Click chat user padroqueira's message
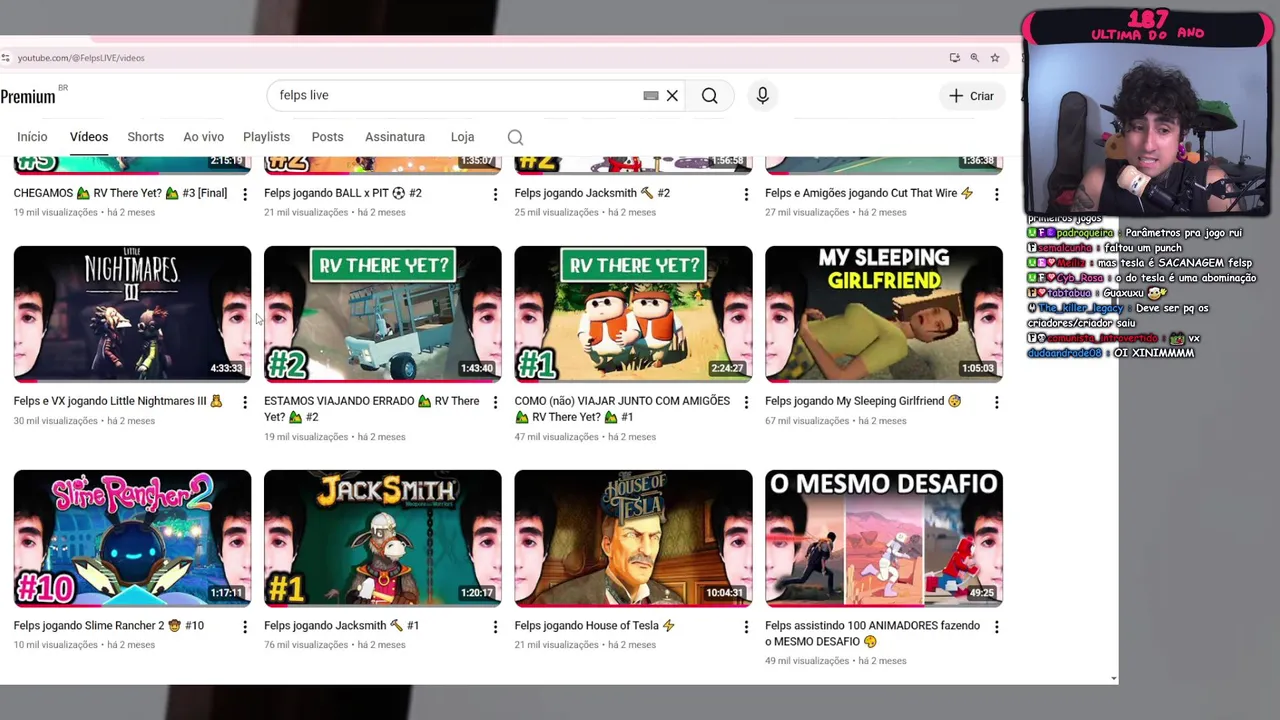 [x=1135, y=233]
